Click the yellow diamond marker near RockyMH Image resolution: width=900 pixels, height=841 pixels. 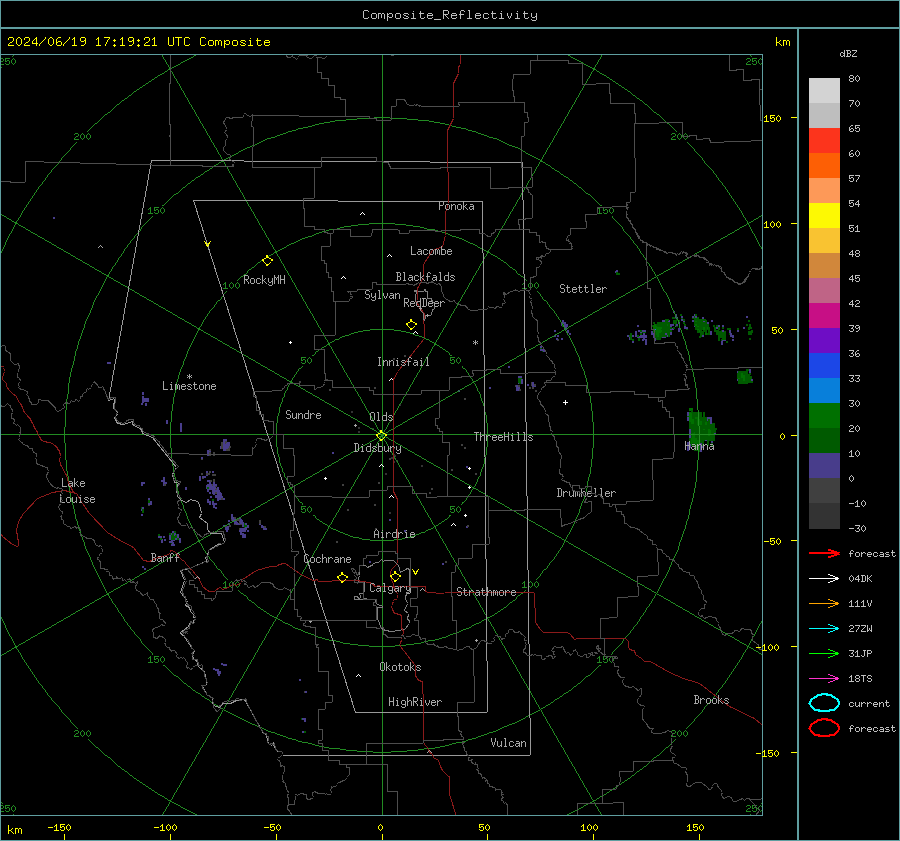(x=267, y=261)
